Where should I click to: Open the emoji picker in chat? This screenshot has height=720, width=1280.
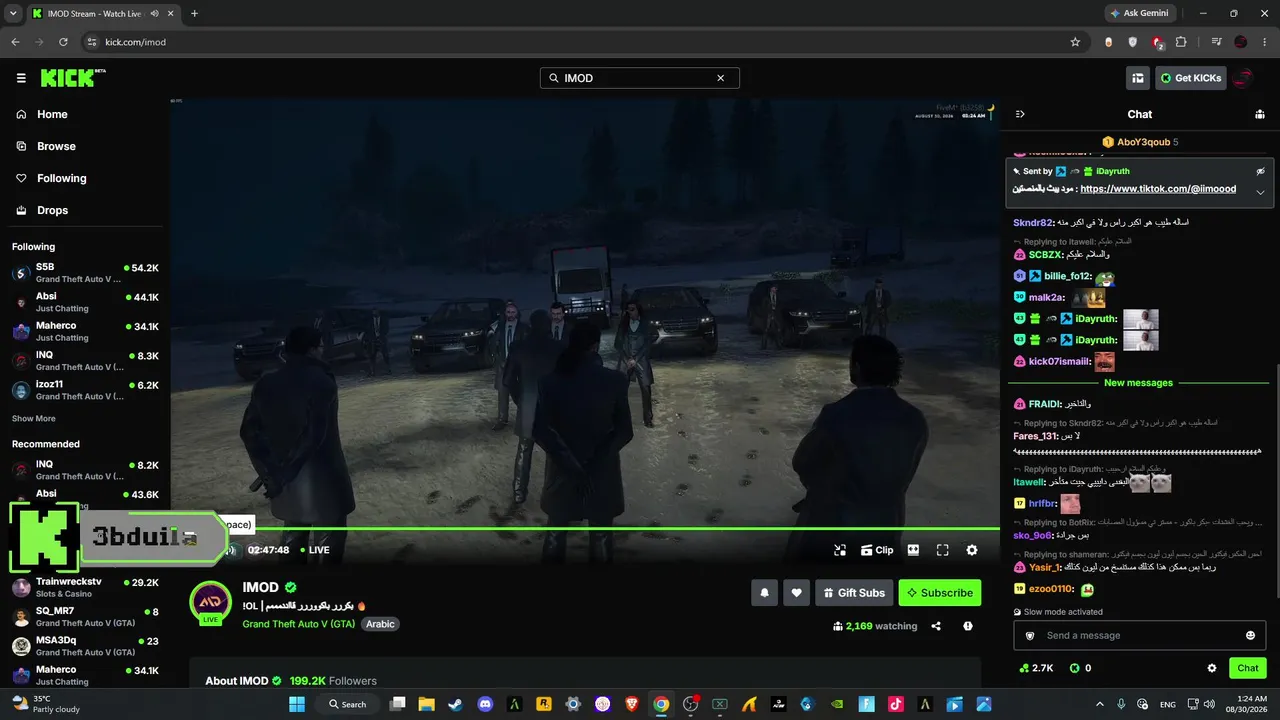pyautogui.click(x=1250, y=636)
